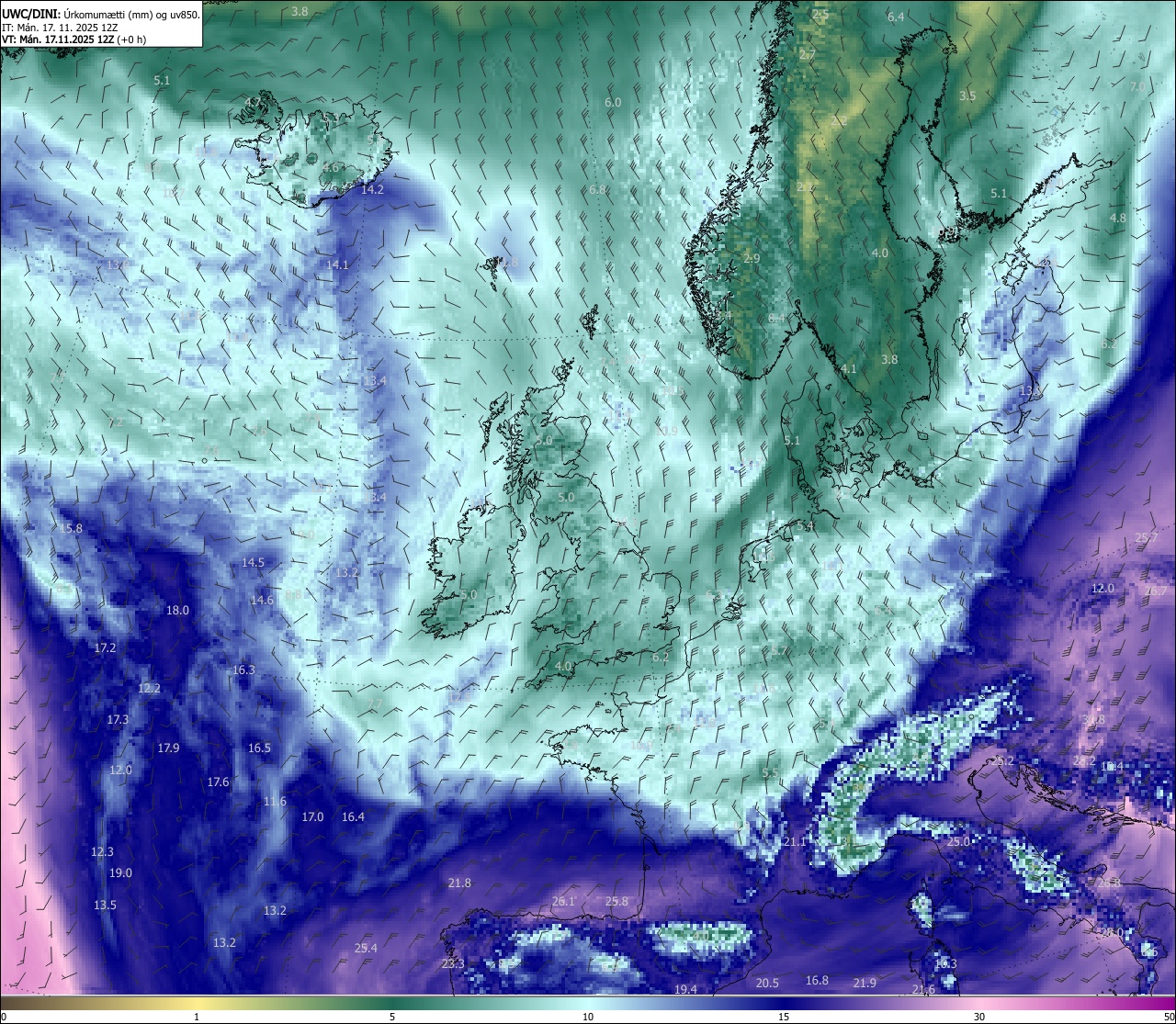Click colorbar tick label 10

(588, 1017)
